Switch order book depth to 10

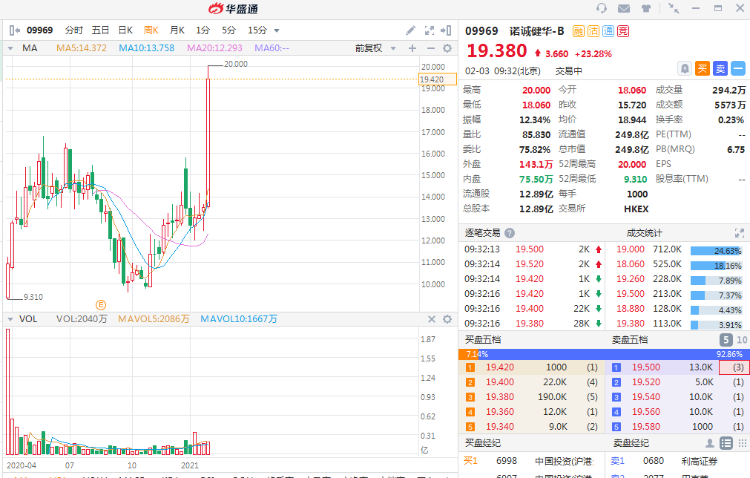741,340
